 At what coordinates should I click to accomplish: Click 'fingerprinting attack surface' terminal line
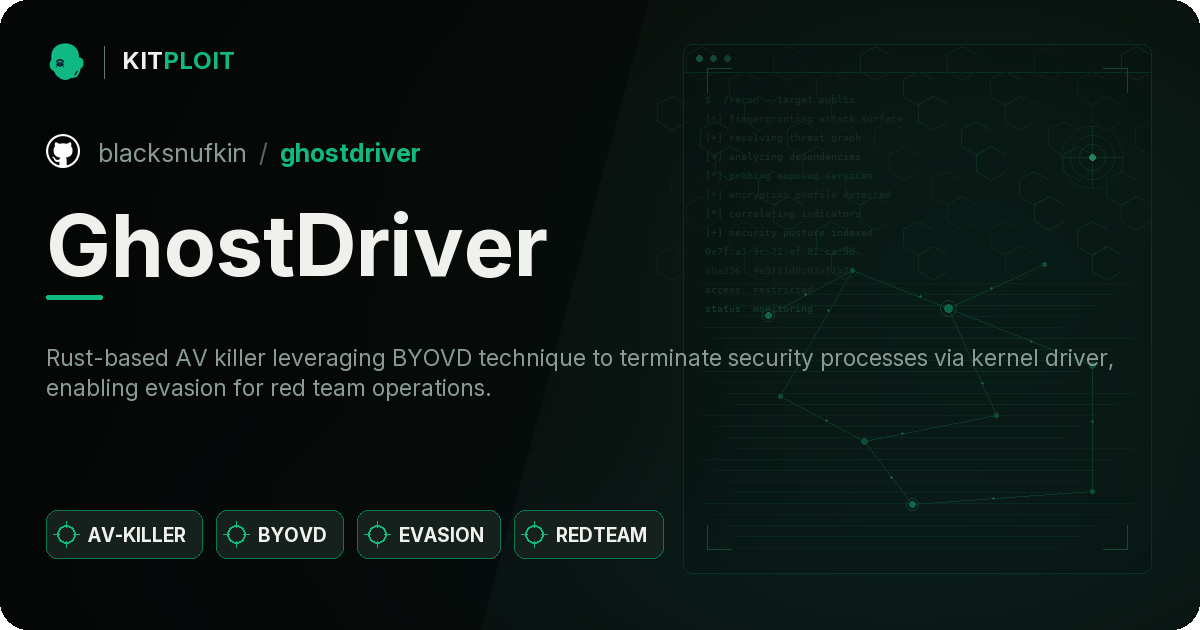click(x=804, y=119)
